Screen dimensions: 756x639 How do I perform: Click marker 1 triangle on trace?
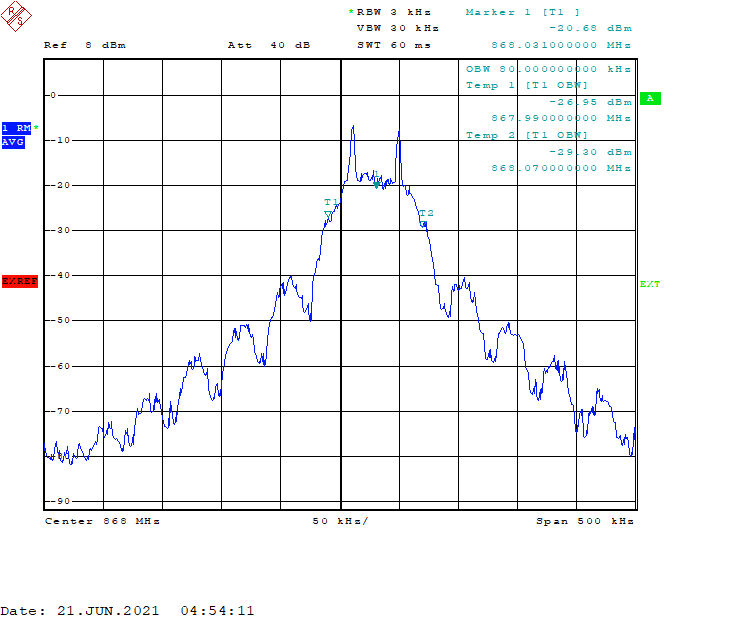pyautogui.click(x=377, y=185)
